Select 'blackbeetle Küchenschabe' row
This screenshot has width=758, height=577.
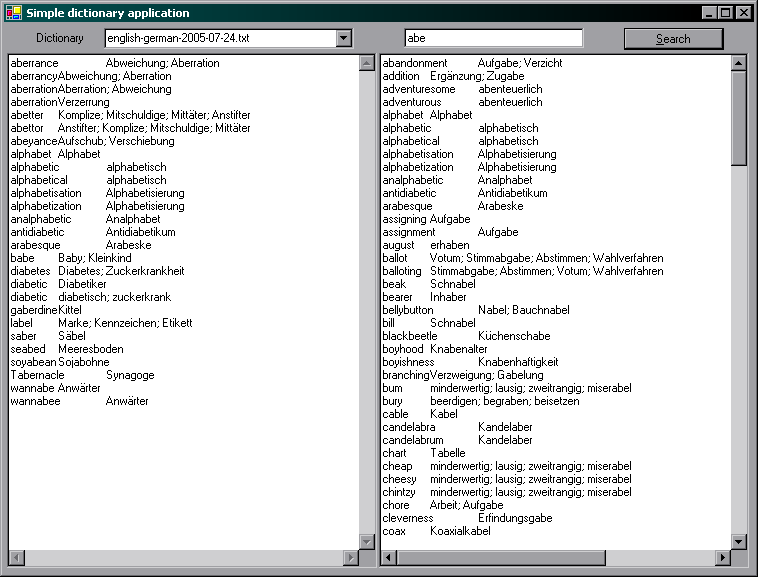[x=466, y=336]
